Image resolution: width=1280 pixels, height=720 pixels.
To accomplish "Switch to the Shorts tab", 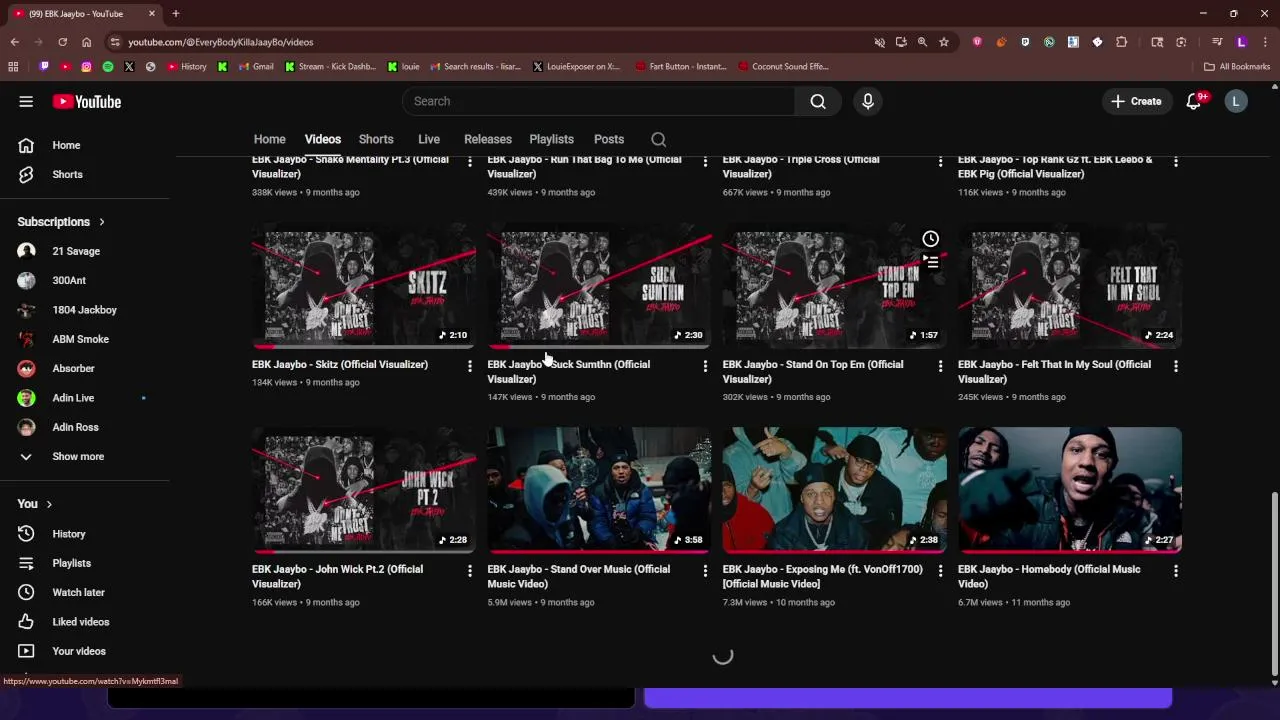I will (376, 139).
